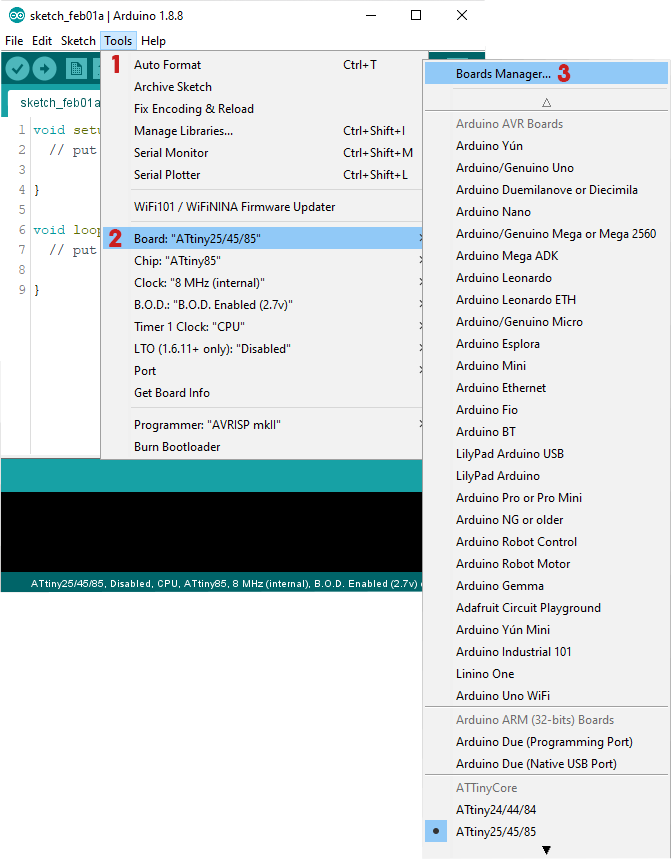Open Manage Libraries...
Screen dimensions: 671x859
262,130
